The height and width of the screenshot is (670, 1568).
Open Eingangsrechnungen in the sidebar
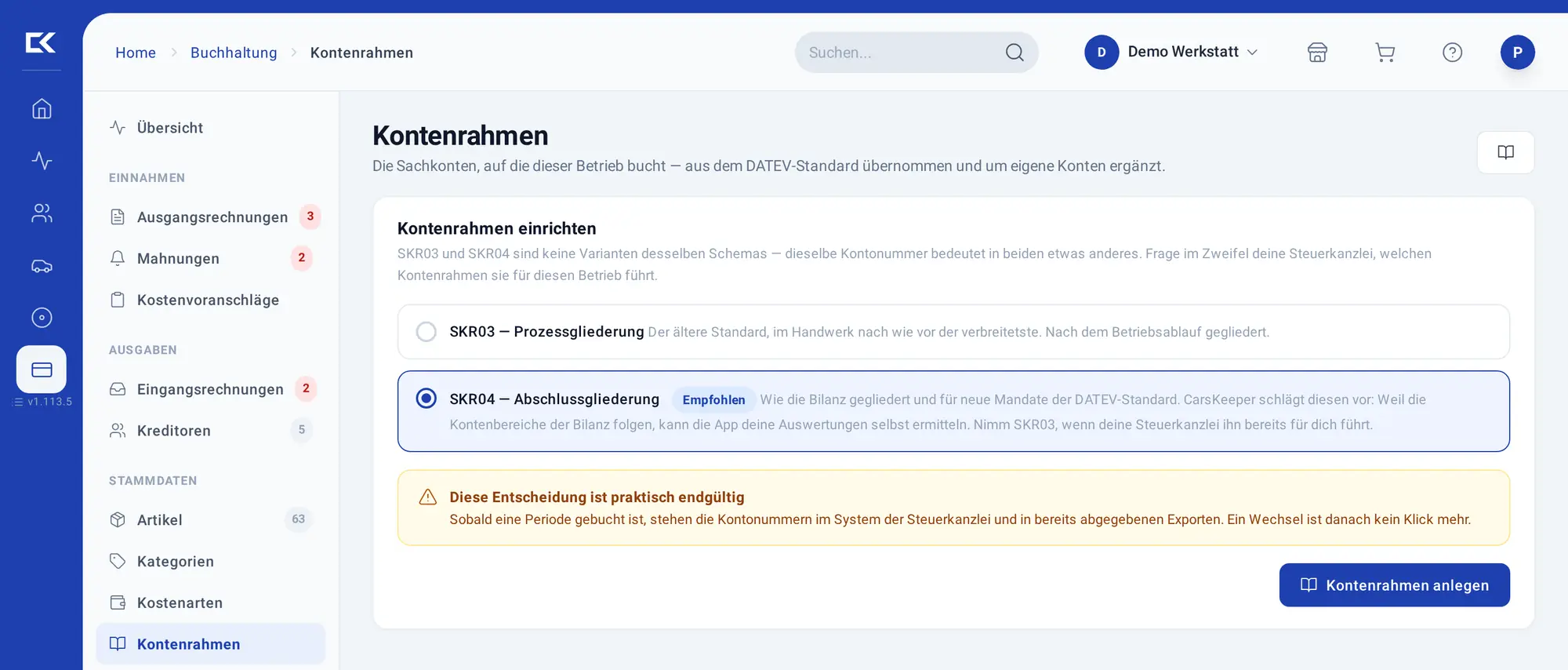coord(210,389)
